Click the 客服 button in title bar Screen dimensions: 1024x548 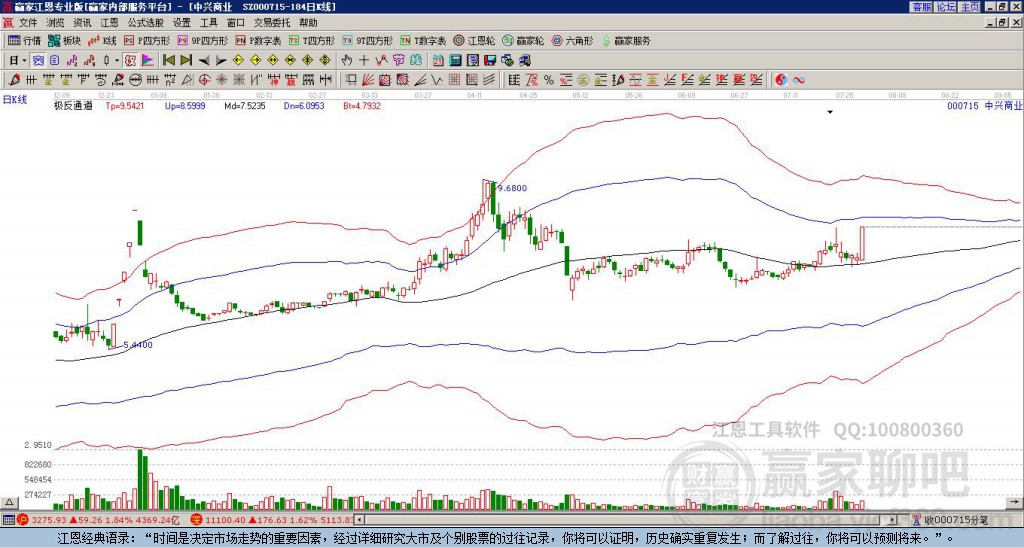(921, 7)
